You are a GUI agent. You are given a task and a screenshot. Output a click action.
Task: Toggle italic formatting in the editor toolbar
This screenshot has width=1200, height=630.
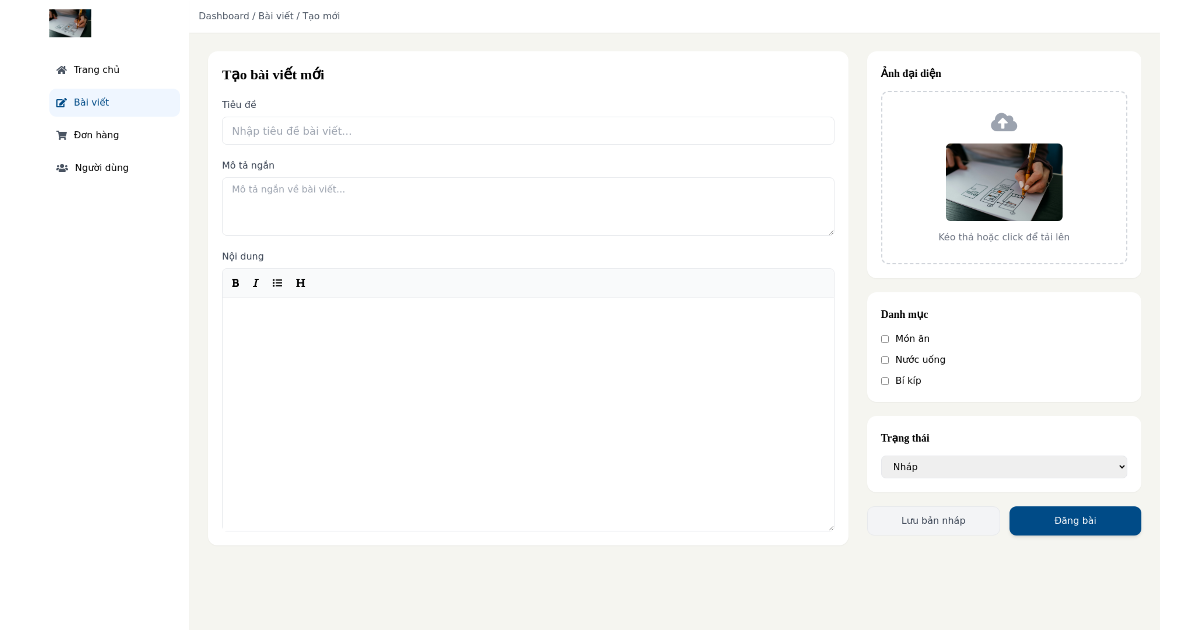pos(256,283)
